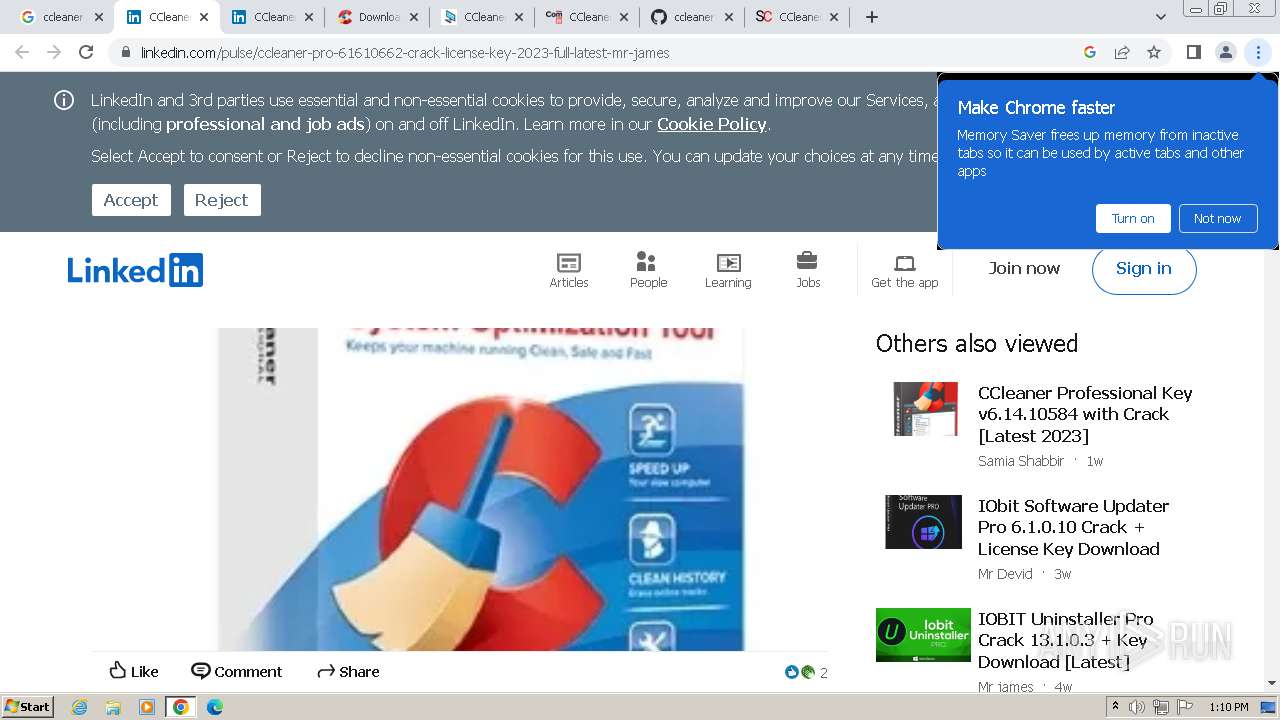Screen dimensions: 1280x720
Task: Open the CCleaner Professional Key article thumbnail
Action: click(x=926, y=409)
